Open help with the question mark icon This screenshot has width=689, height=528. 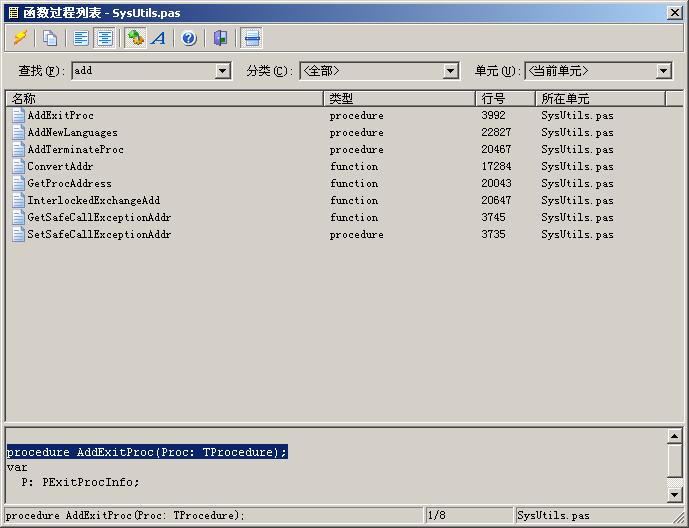(x=189, y=38)
